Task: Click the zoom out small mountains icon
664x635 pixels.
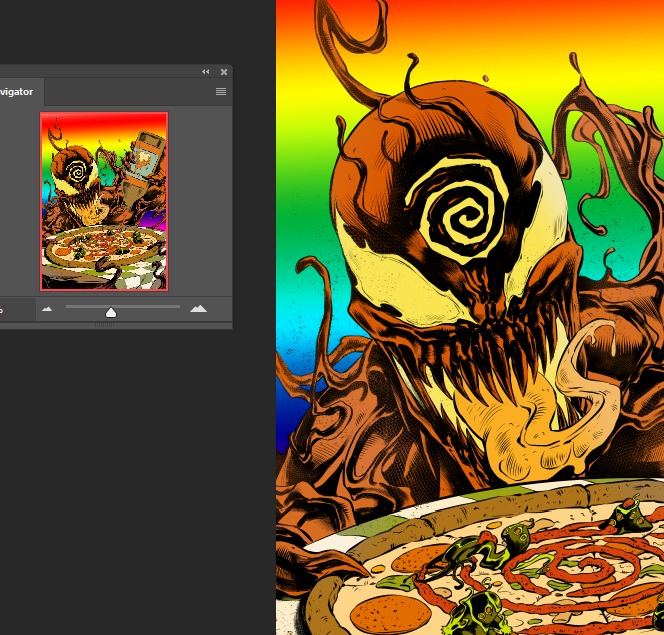Action: coord(47,309)
